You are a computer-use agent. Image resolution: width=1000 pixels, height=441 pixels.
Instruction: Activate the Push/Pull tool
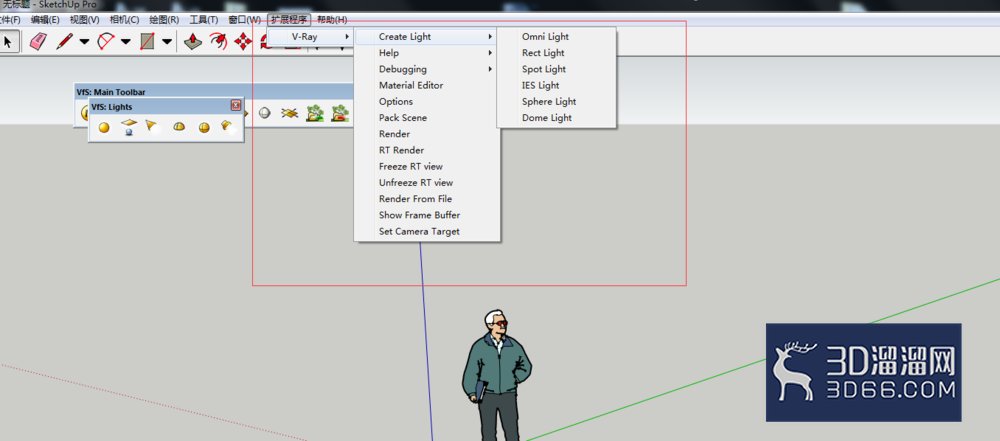tap(193, 41)
